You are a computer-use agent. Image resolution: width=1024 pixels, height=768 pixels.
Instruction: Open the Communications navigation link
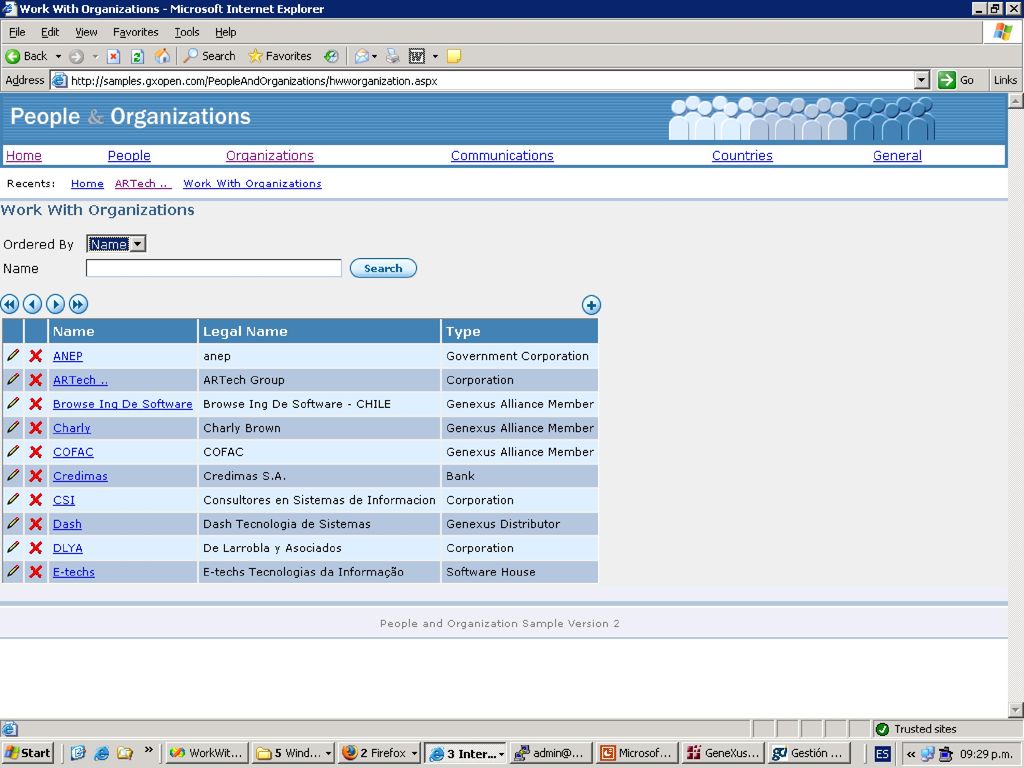(x=502, y=155)
